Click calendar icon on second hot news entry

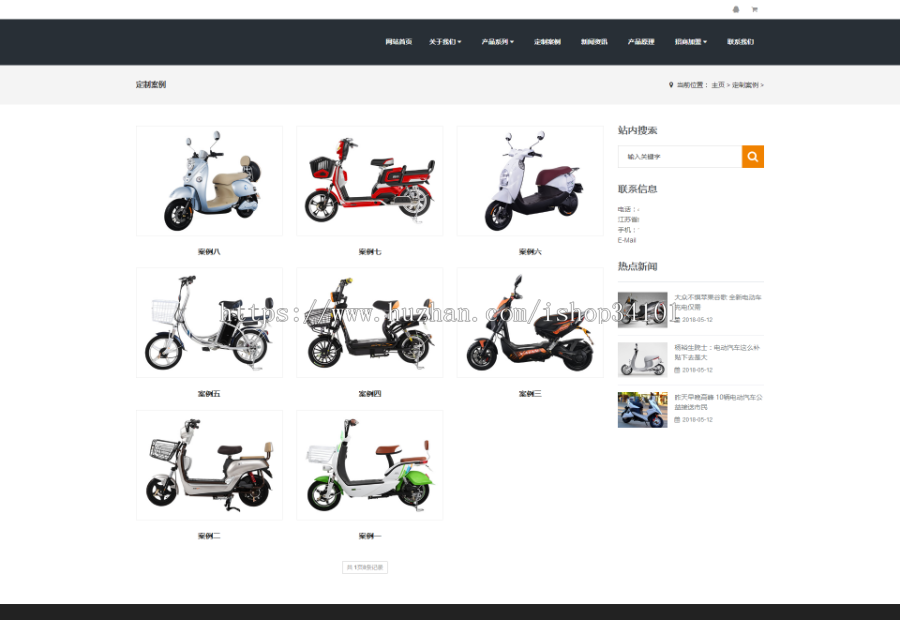(x=675, y=370)
